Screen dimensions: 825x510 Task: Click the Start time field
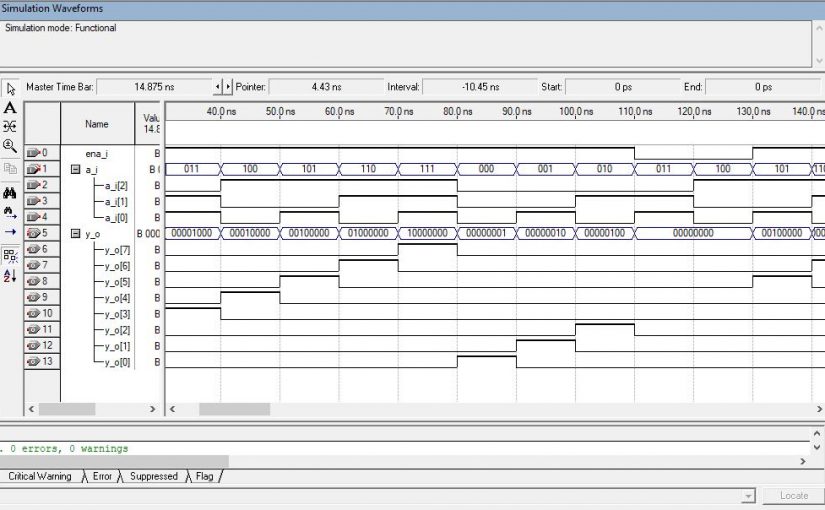(623, 87)
